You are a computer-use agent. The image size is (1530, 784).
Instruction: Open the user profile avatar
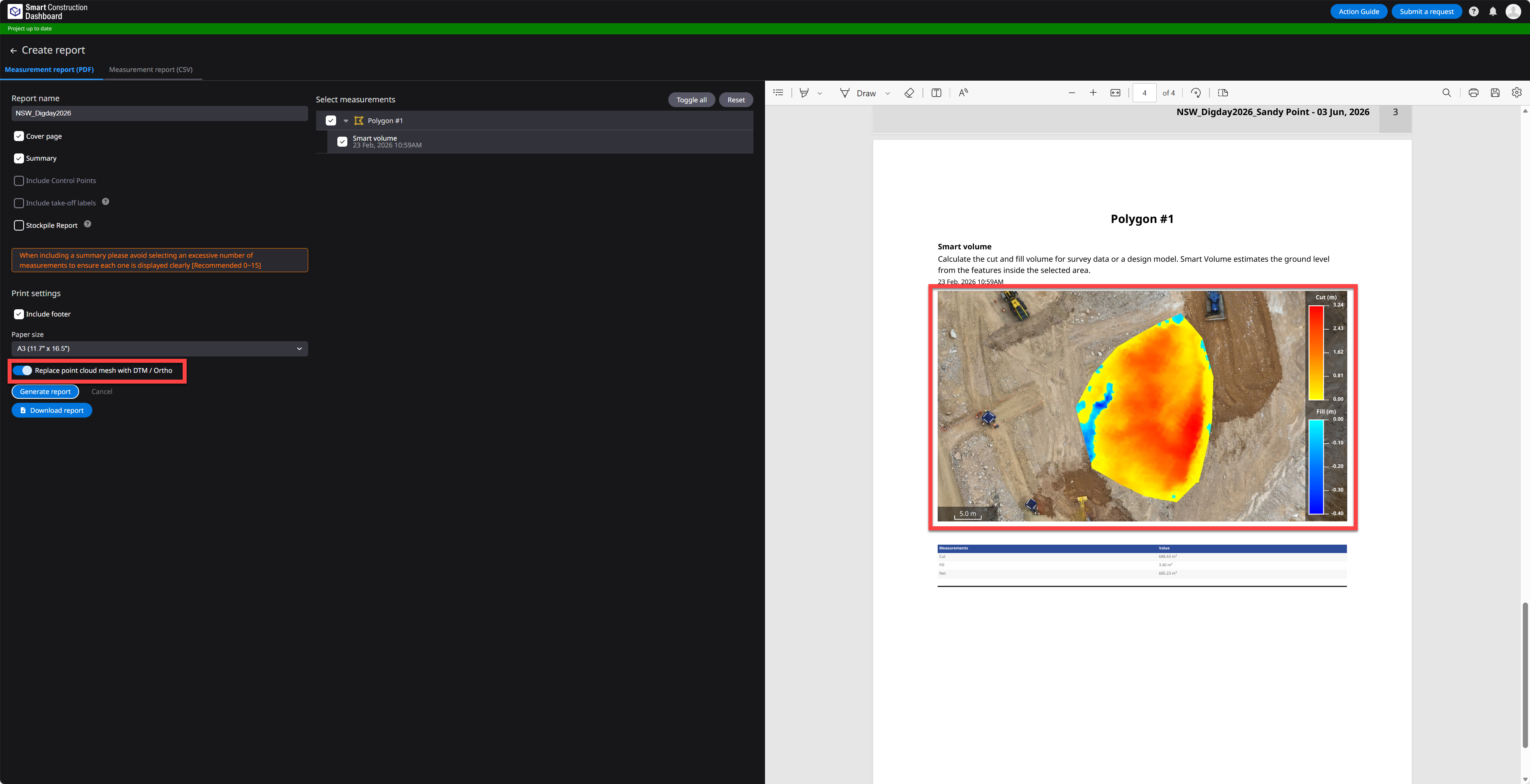pos(1513,11)
